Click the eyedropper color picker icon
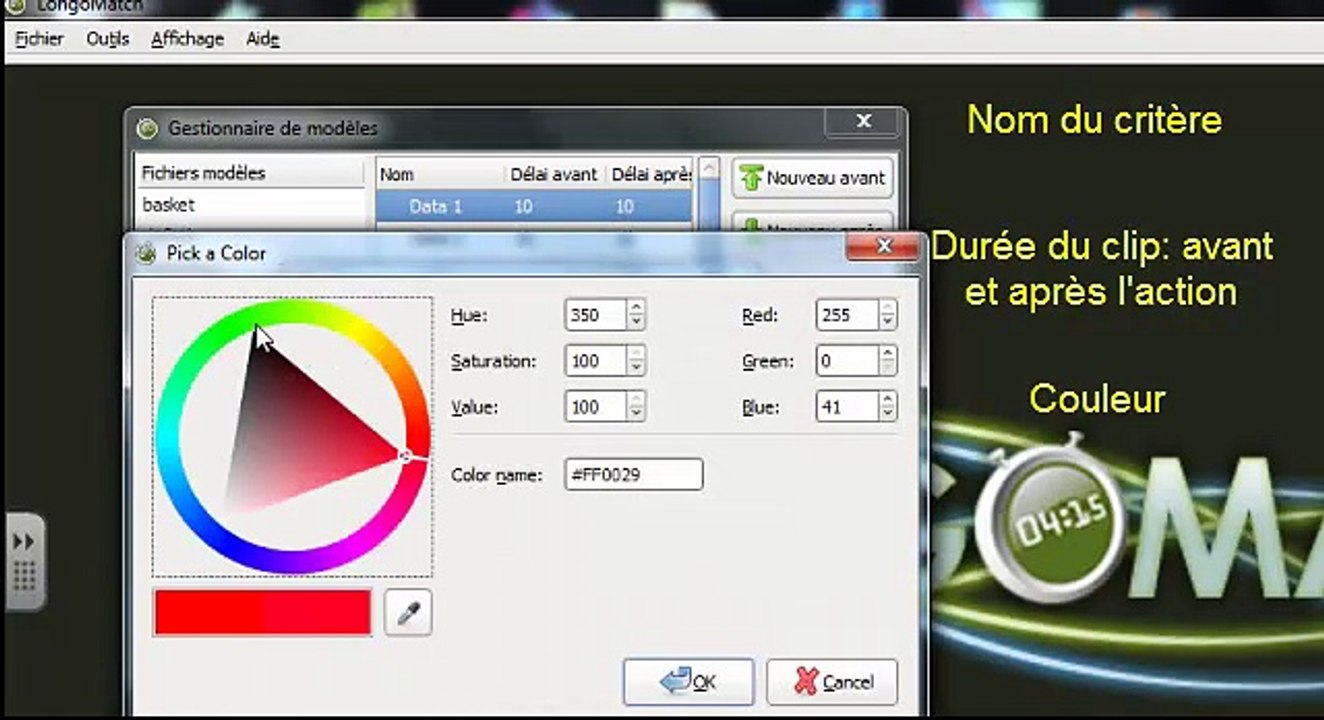 [x=408, y=612]
